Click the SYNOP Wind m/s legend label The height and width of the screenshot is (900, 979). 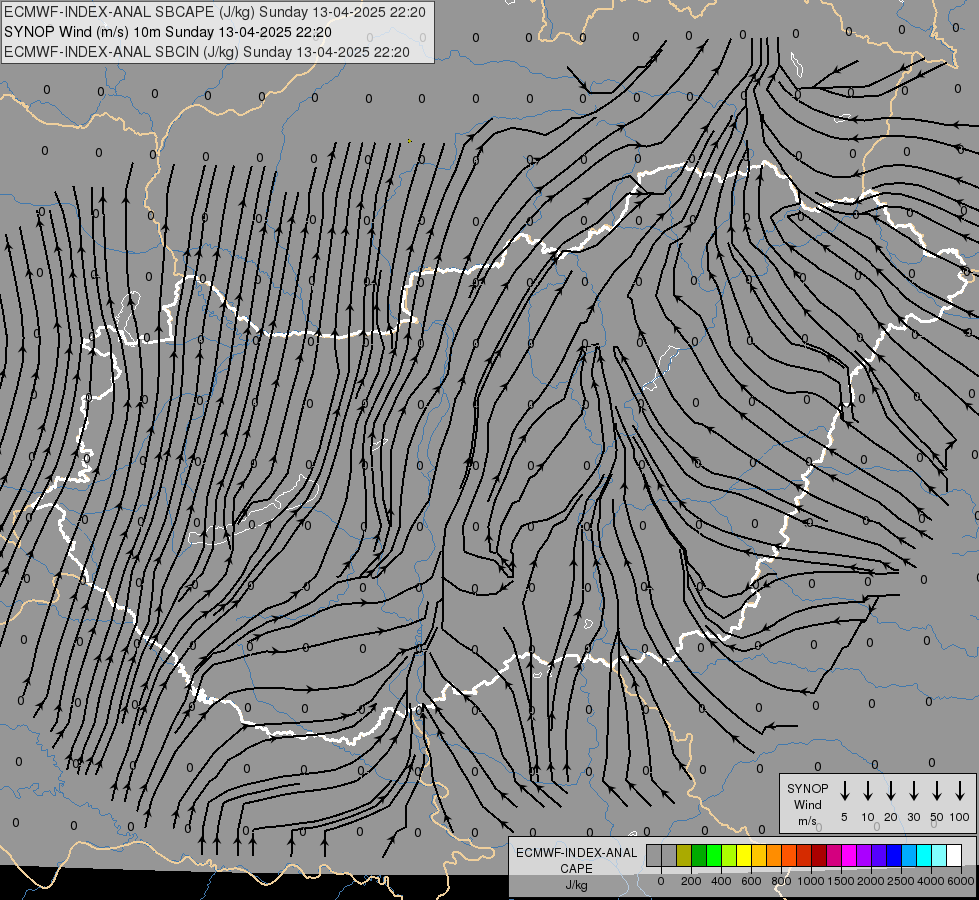pyautogui.click(x=807, y=804)
